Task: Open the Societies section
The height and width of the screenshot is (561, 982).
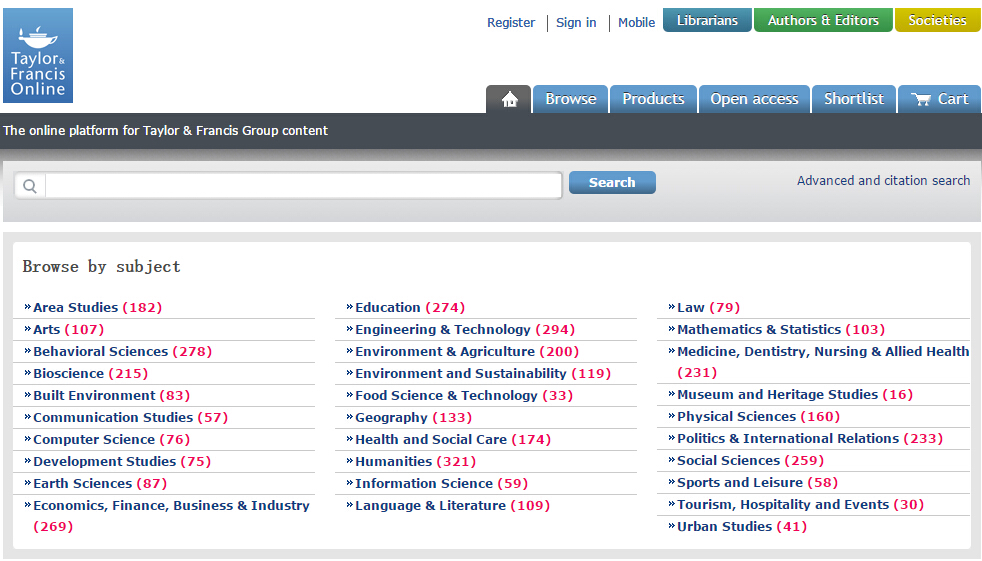Action: [937, 20]
